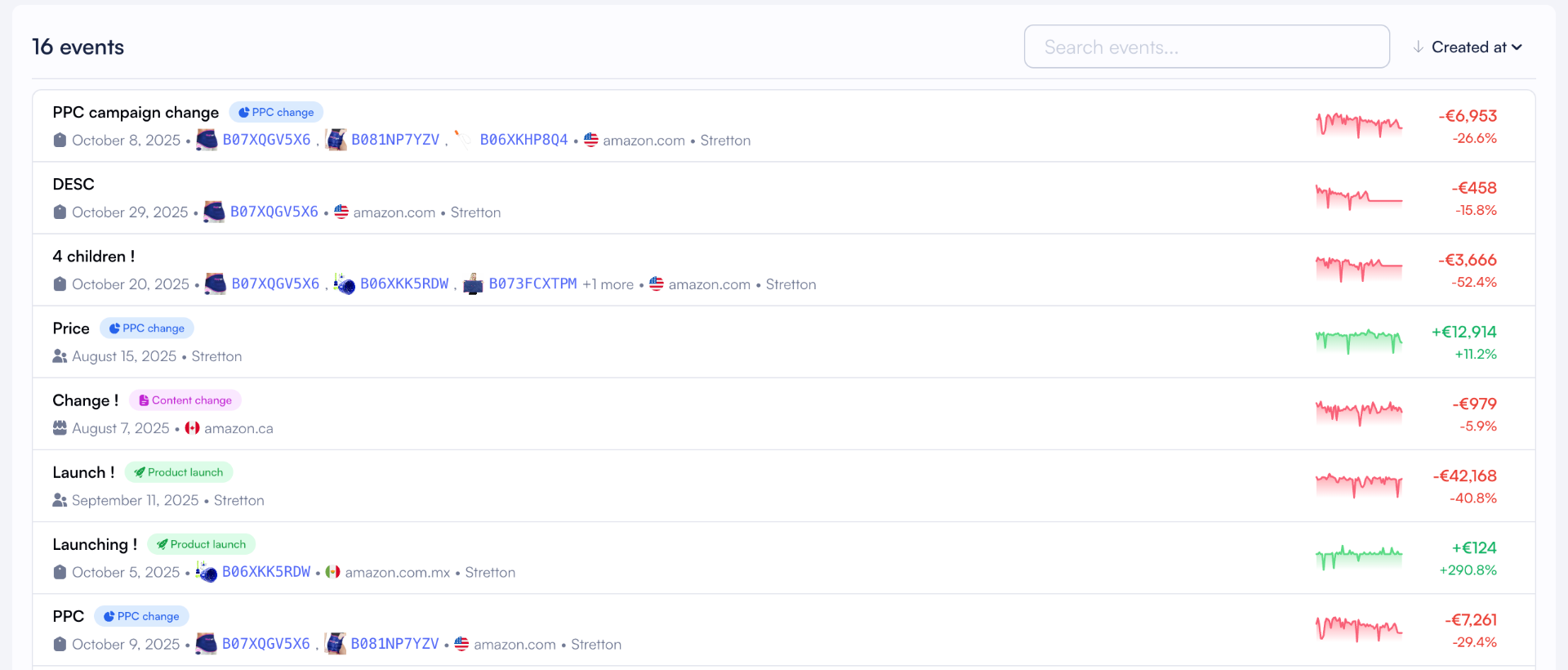
Task: Click product thumbnail before B07XQGV5X6 in PPC row
Action: tap(207, 644)
